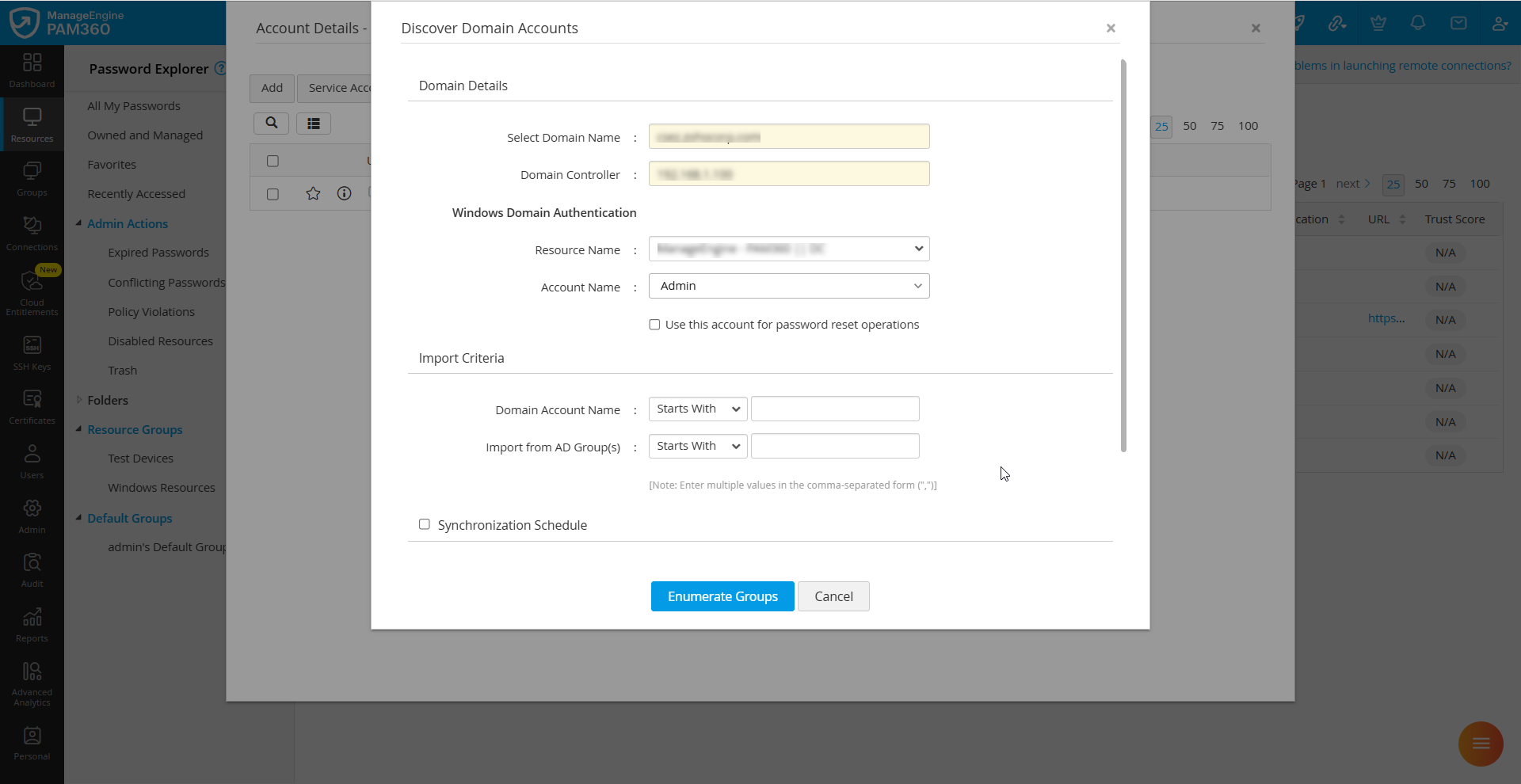Image resolution: width=1521 pixels, height=784 pixels.
Task: Click the orange floating action button
Action: coord(1480,744)
